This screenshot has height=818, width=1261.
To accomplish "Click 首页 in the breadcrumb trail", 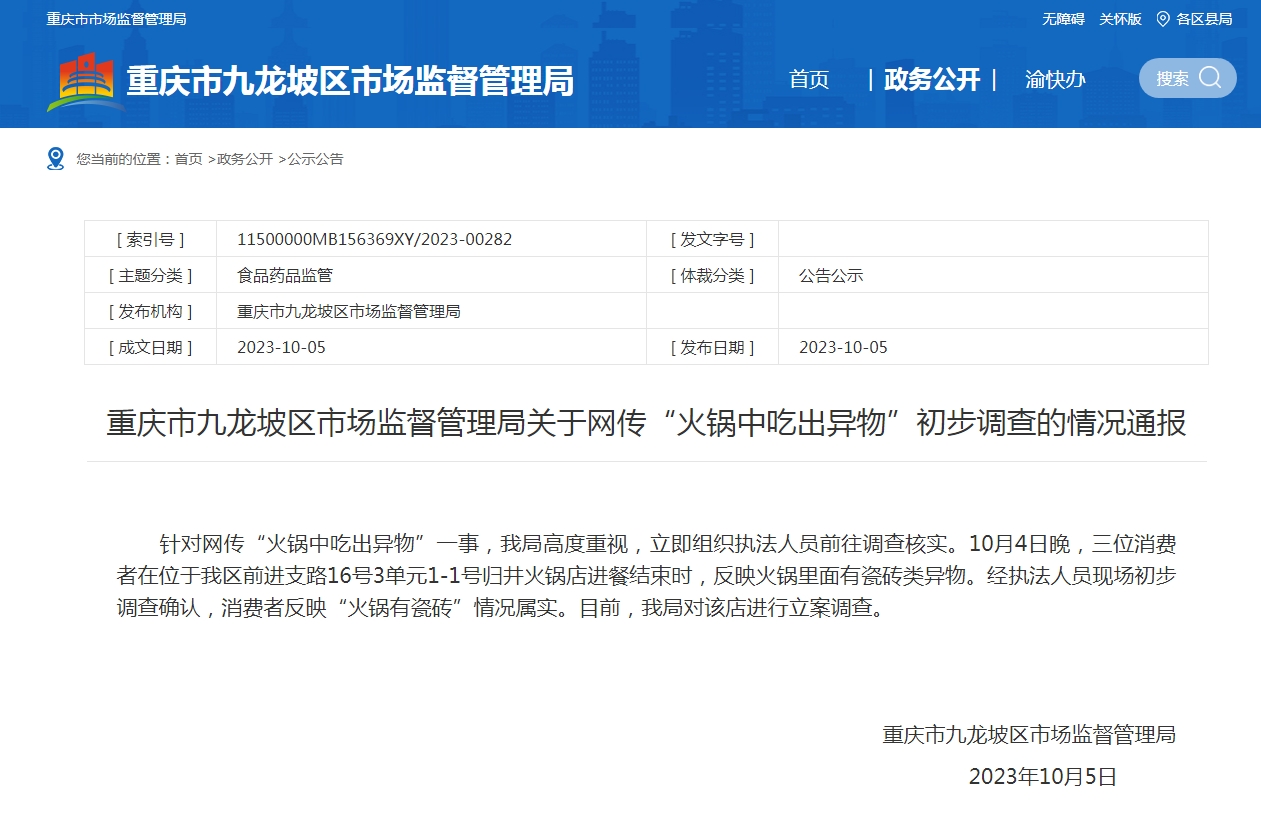I will coord(188,159).
